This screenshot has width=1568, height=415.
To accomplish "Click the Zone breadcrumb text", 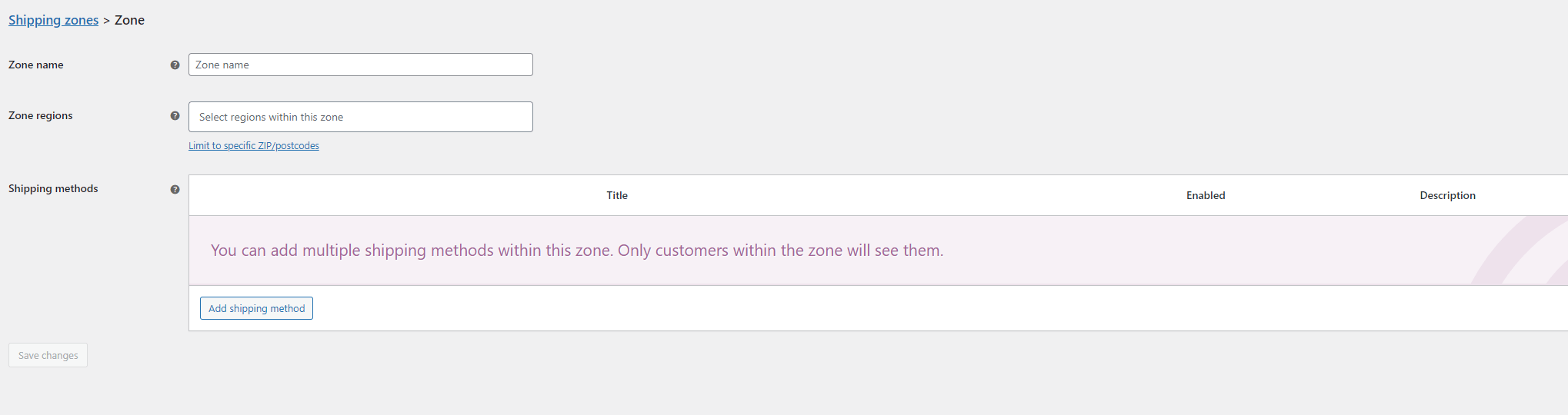I will pos(129,20).
